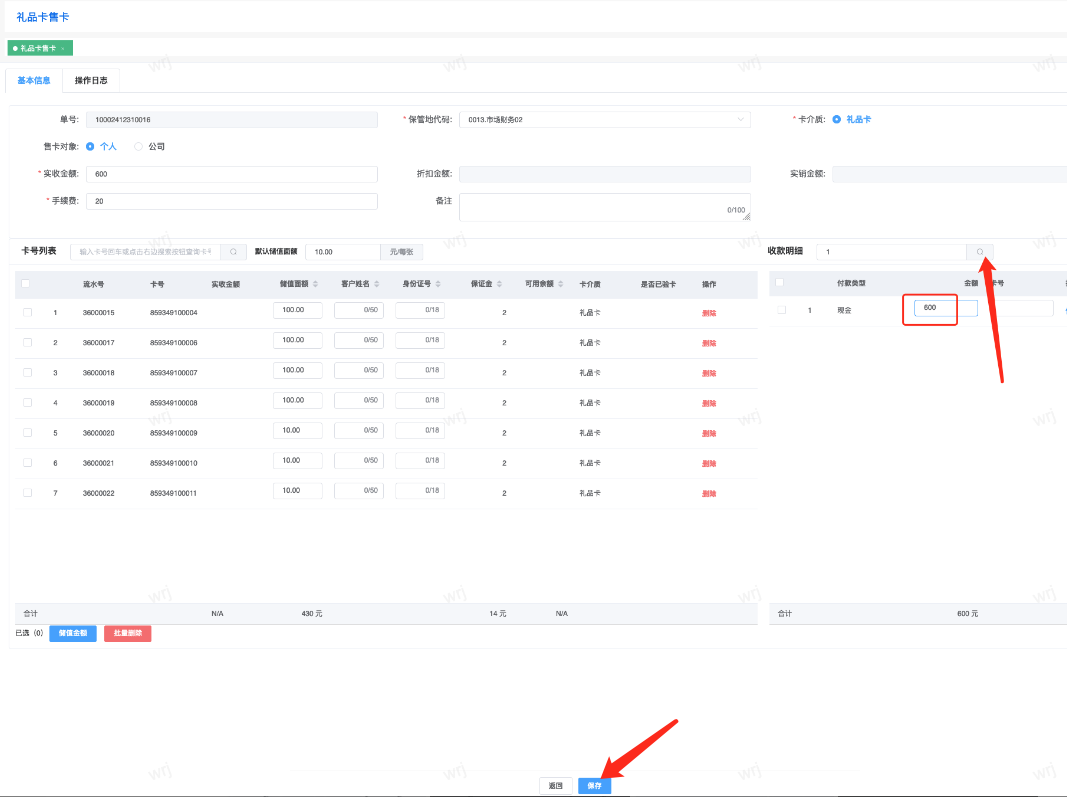Image resolution: width=1067 pixels, height=797 pixels.
Task: Click the search icon beside 收款明细 input
Action: pos(980,252)
